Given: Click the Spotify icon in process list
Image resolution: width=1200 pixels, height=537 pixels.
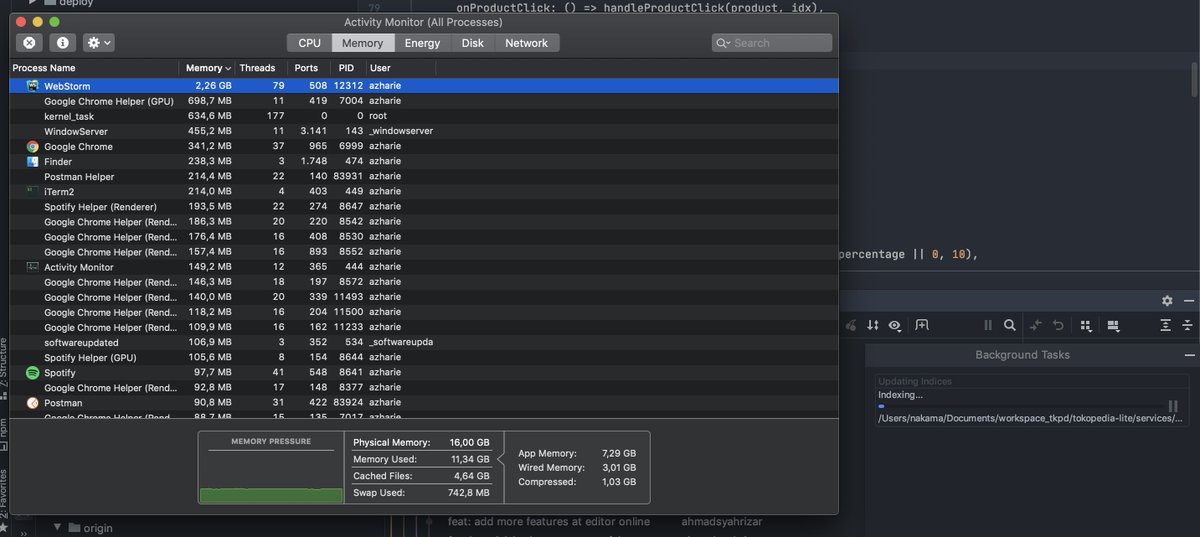Looking at the screenshot, I should tap(33, 372).
